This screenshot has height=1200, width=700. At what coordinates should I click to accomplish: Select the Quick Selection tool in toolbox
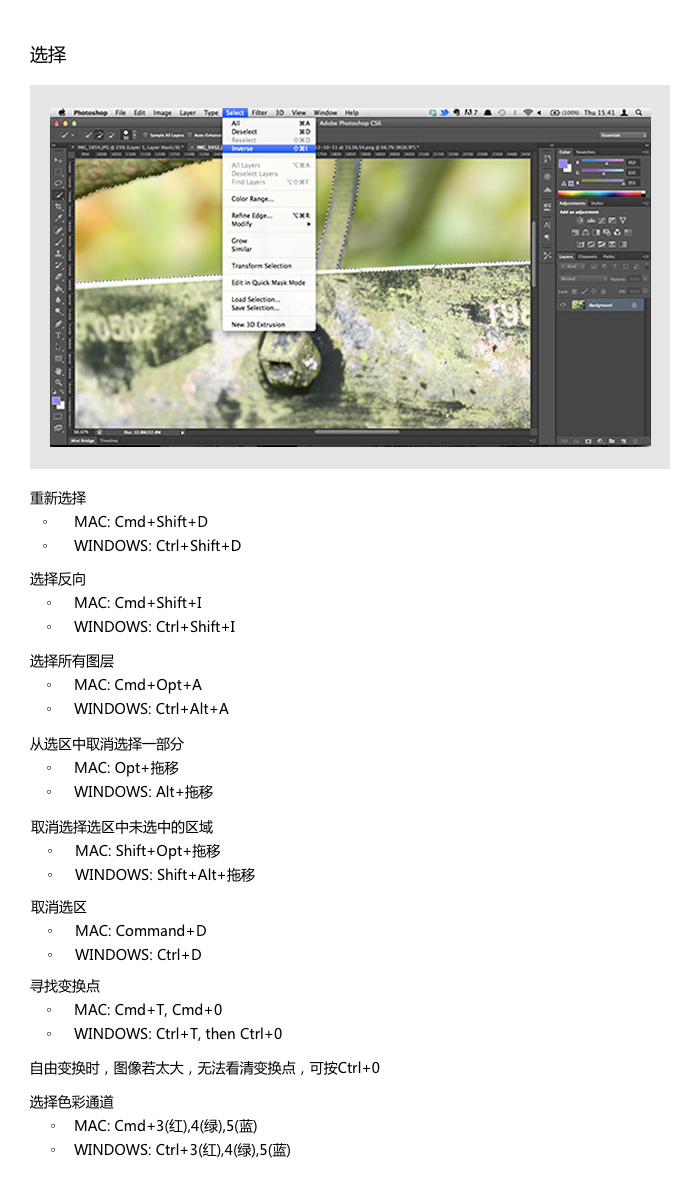coord(58,196)
